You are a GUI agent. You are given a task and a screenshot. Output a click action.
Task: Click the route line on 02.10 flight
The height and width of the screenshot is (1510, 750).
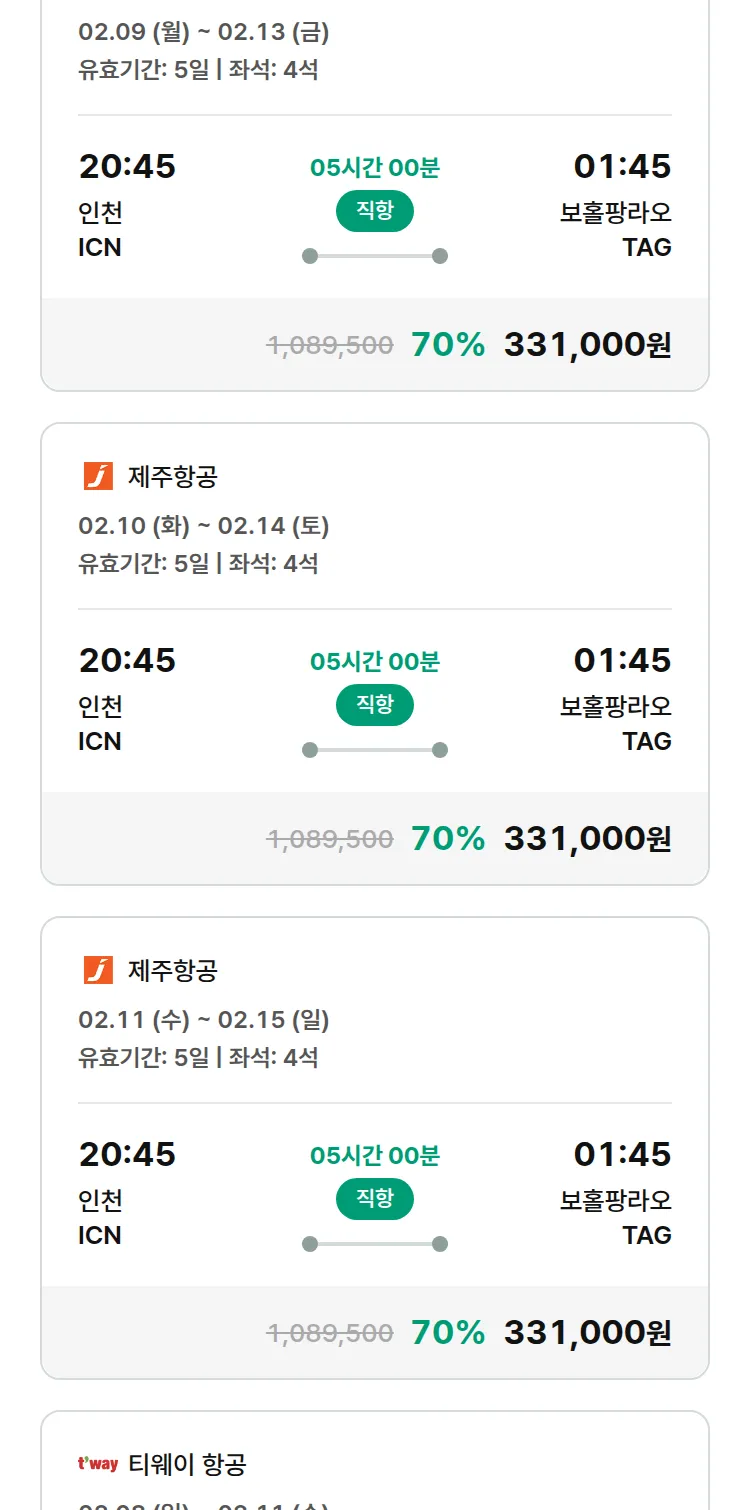(x=374, y=750)
